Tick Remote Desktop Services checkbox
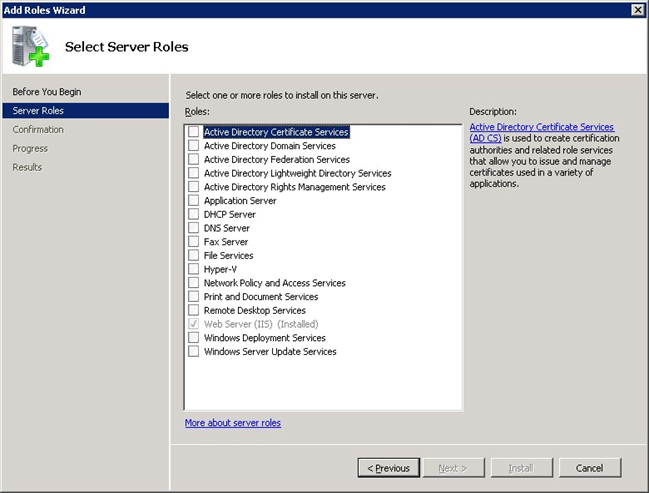649x493 pixels. pyautogui.click(x=194, y=310)
